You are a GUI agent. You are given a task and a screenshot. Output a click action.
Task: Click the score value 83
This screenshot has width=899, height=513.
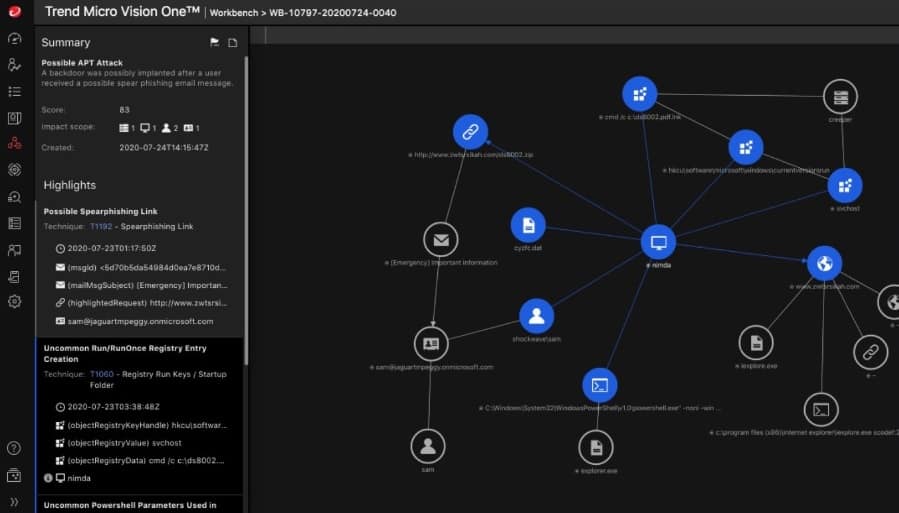(124, 109)
